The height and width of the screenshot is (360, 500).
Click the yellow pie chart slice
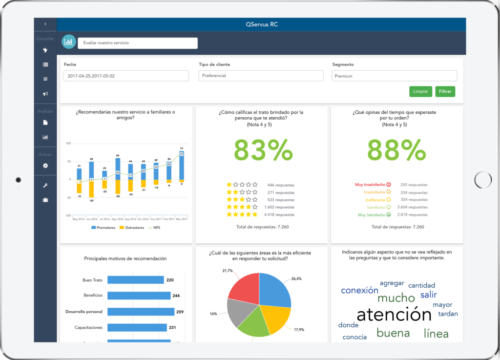[275, 318]
